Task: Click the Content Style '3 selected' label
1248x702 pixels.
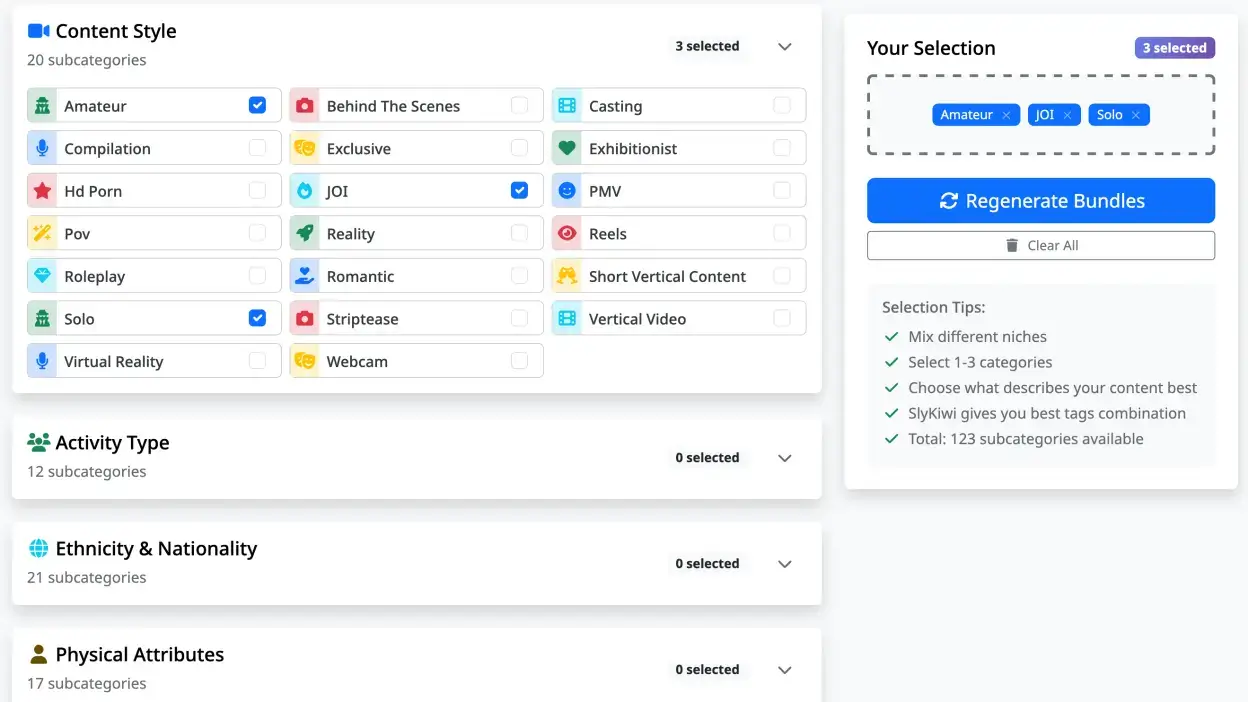Action: click(x=707, y=46)
